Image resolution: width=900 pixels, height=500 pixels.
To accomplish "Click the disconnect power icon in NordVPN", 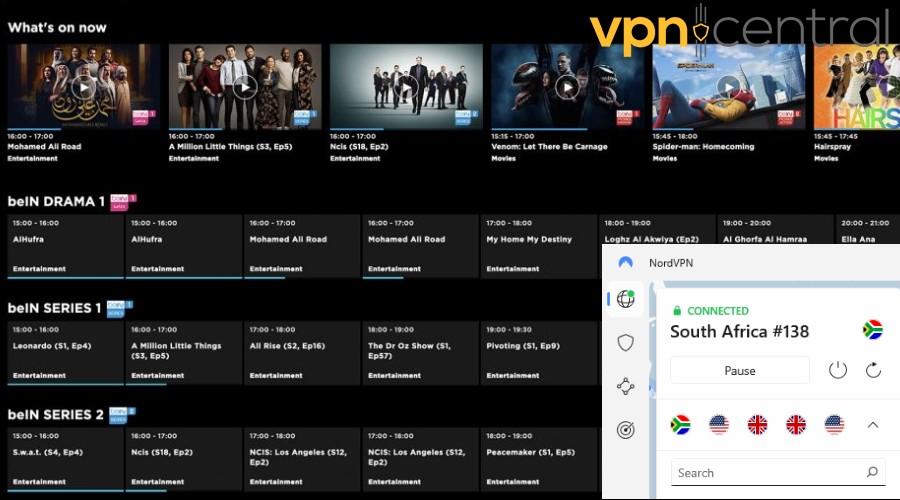I will [838, 370].
